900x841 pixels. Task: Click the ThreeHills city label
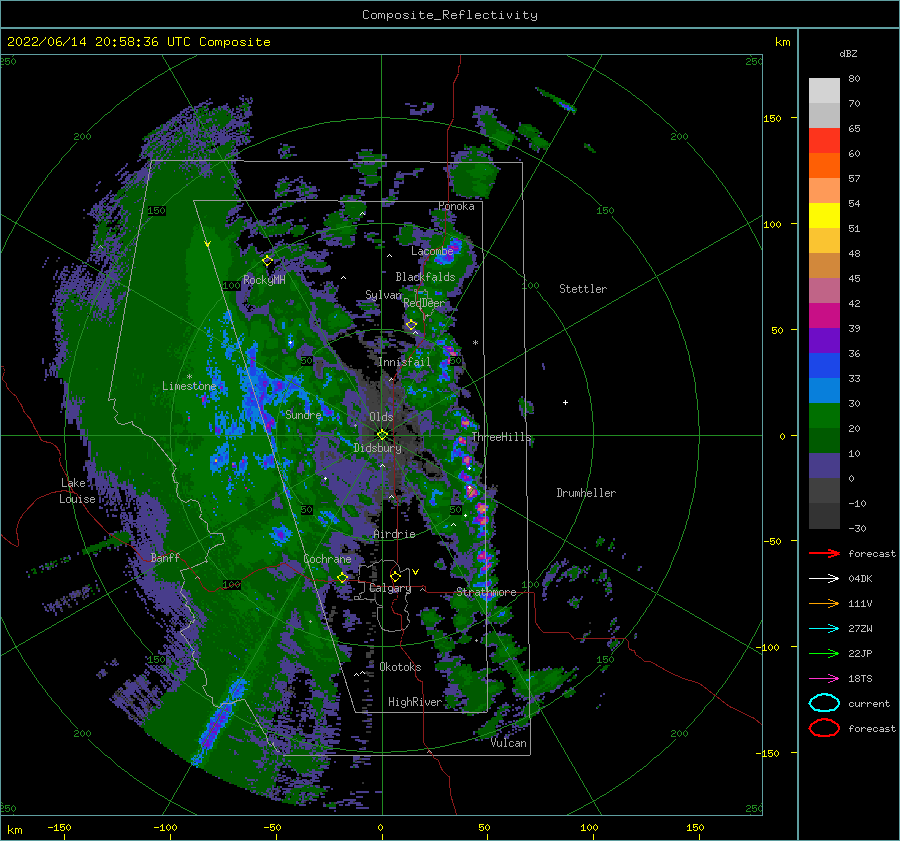(502, 437)
